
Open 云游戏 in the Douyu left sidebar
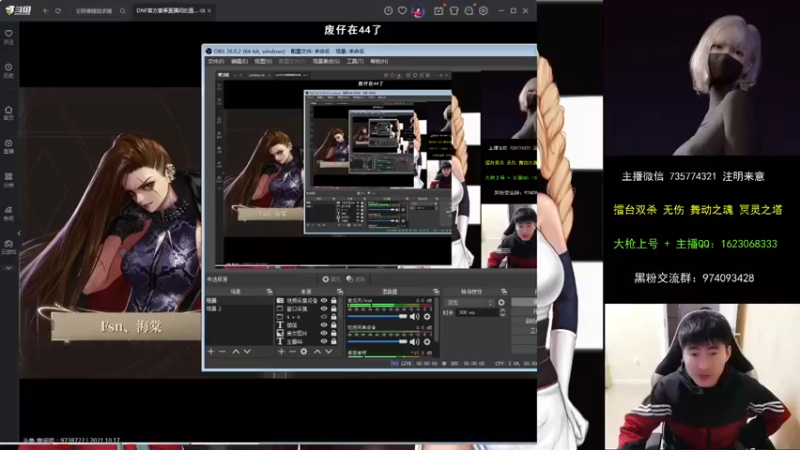(9, 247)
